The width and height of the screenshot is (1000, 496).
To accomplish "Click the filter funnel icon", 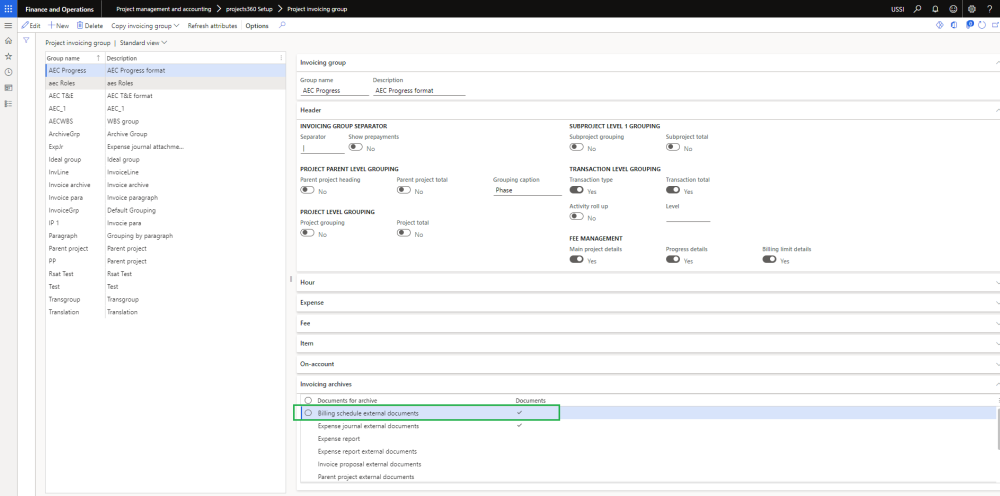I will [x=27, y=41].
